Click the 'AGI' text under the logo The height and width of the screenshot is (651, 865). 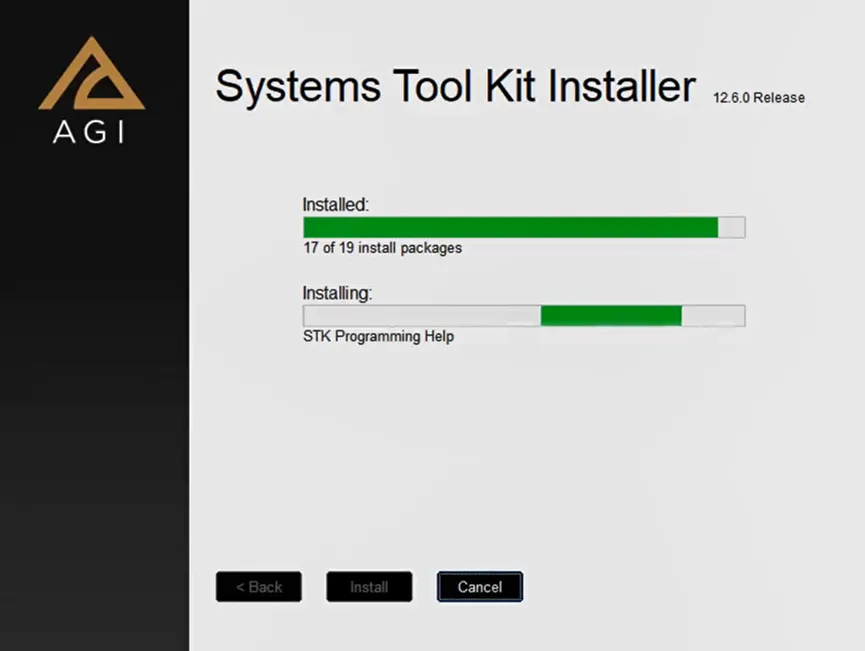coord(89,132)
